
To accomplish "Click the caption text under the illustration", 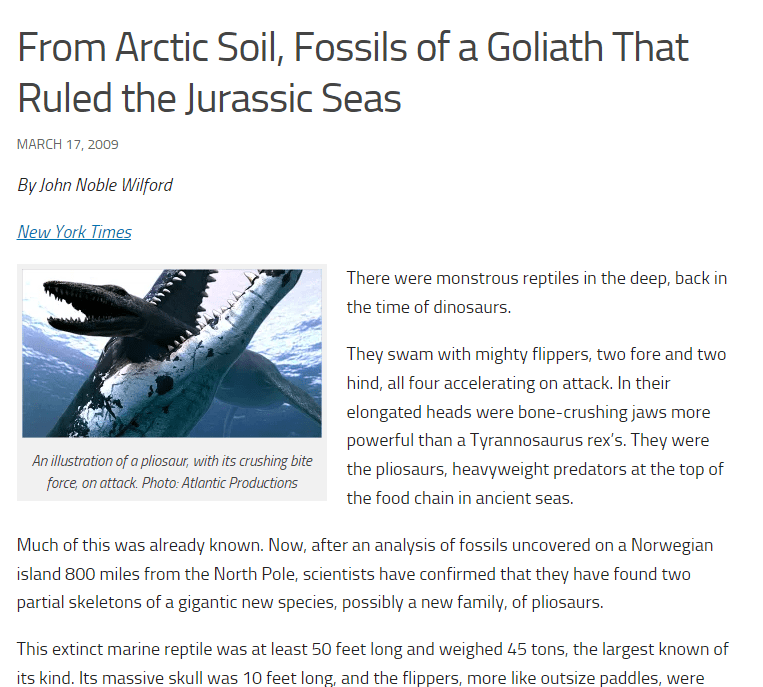I will (x=172, y=471).
